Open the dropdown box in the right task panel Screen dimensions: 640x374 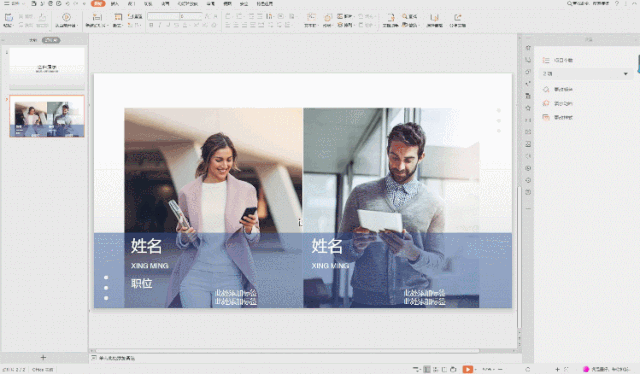[585, 74]
